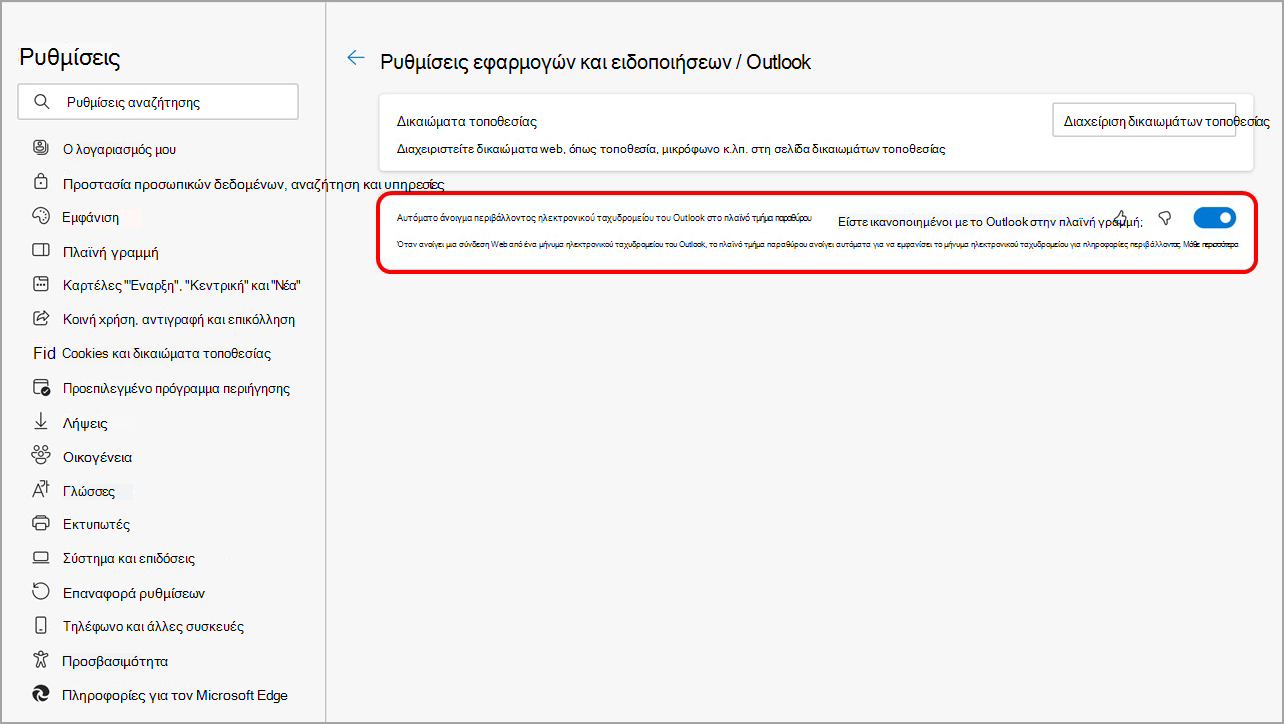Select the Γλώσσες language icon

coord(41,490)
